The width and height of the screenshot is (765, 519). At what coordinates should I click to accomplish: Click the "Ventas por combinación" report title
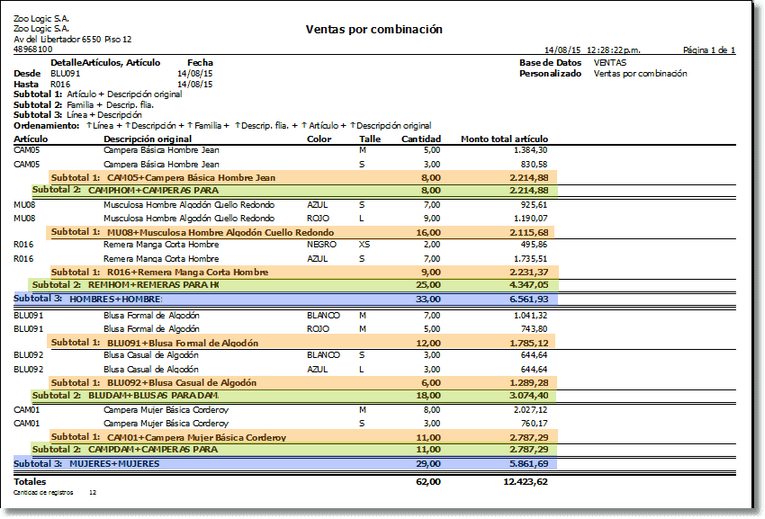pyautogui.click(x=374, y=31)
